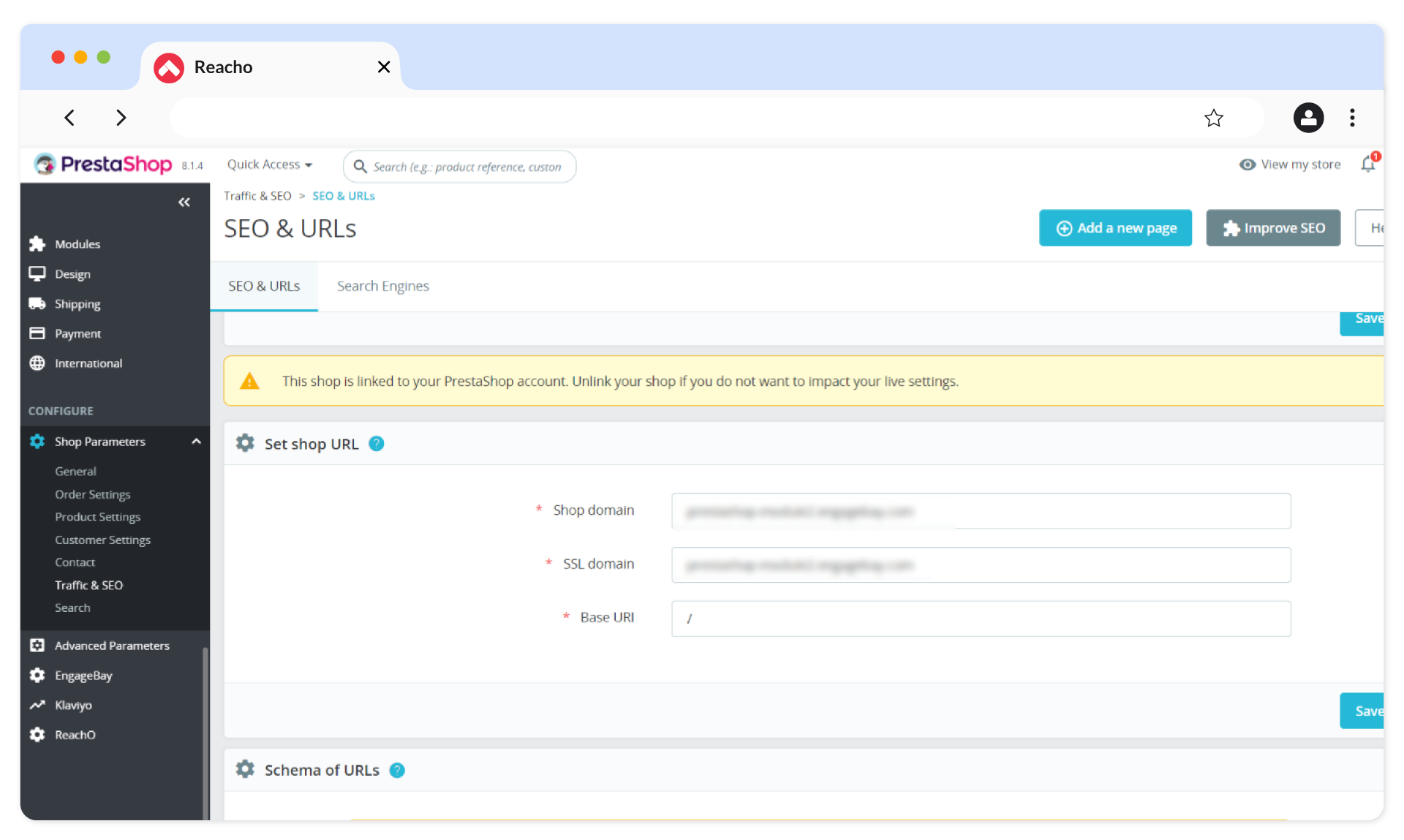1404x840 pixels.
Task: Click the notifications bell icon
Action: click(x=1367, y=164)
